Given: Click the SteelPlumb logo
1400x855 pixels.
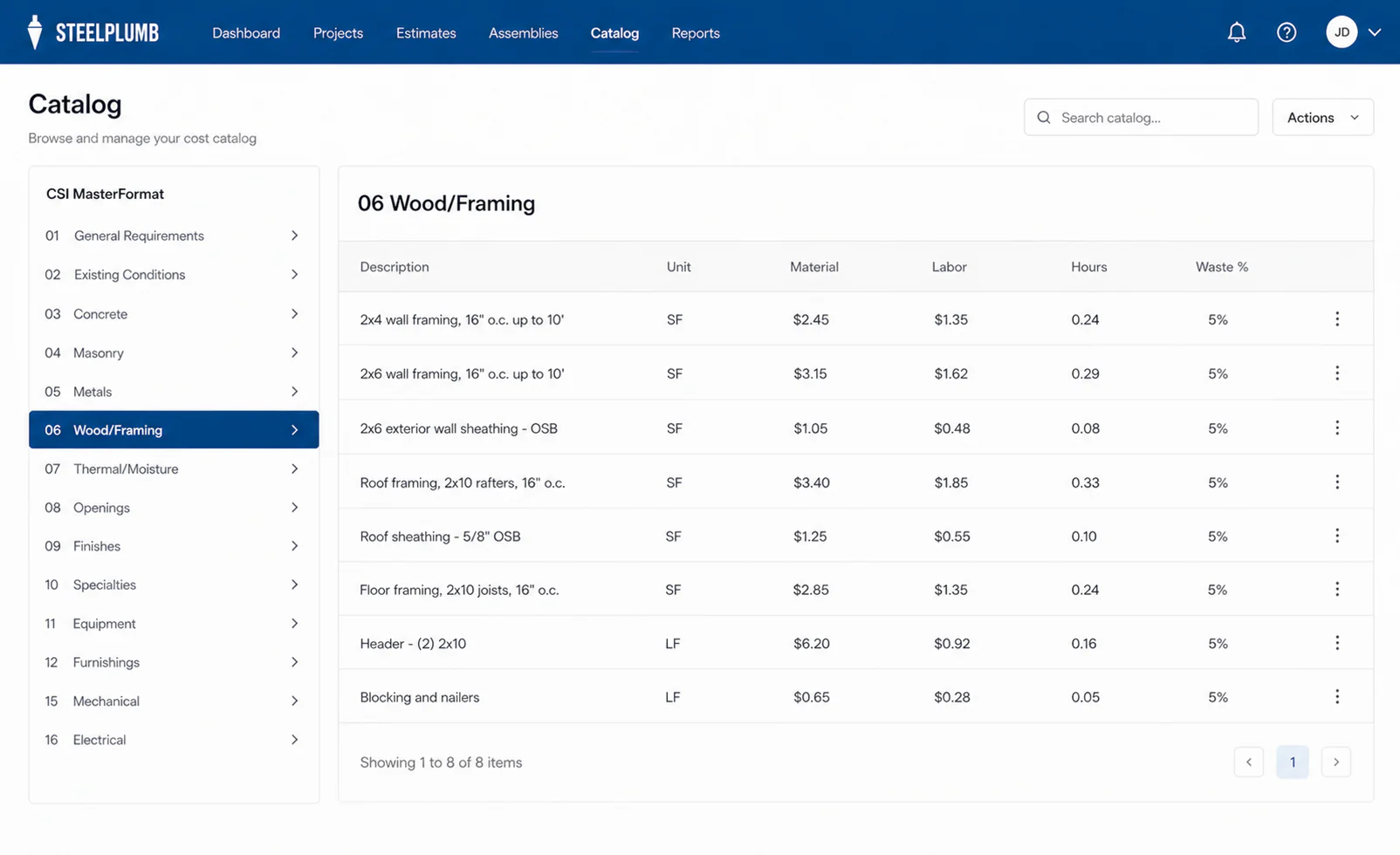Looking at the screenshot, I should pyautogui.click(x=93, y=32).
